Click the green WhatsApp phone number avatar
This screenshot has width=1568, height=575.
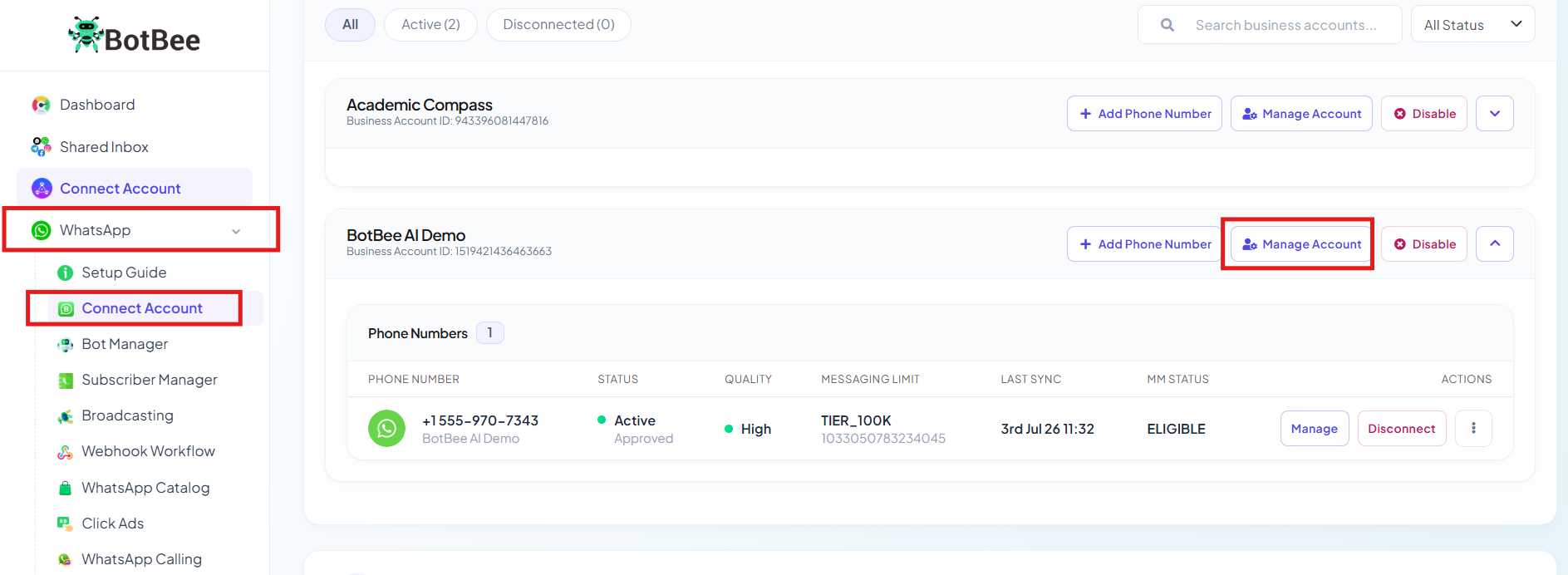tap(386, 429)
